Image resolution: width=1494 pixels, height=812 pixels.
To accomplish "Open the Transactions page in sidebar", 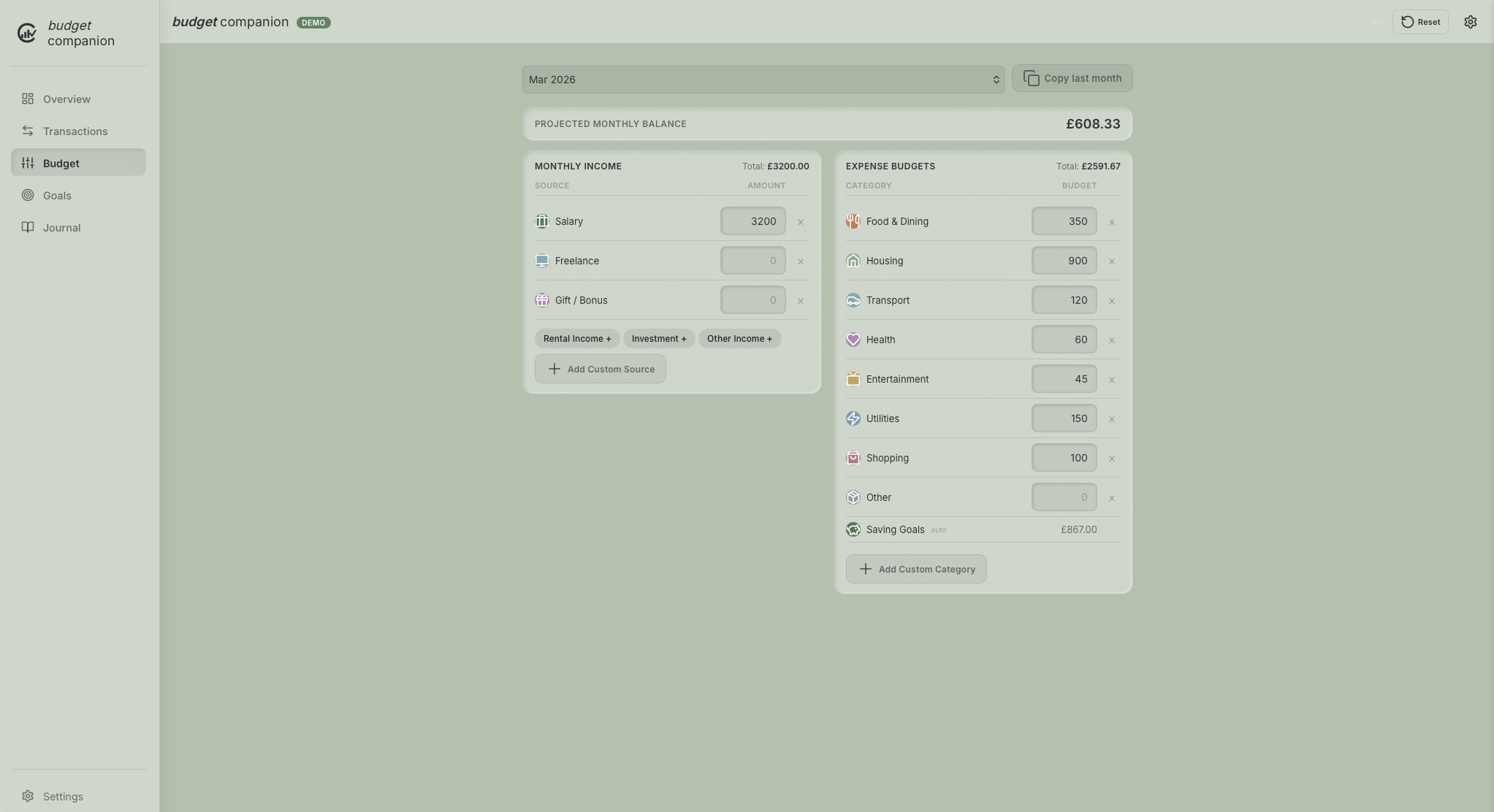I will [x=75, y=131].
